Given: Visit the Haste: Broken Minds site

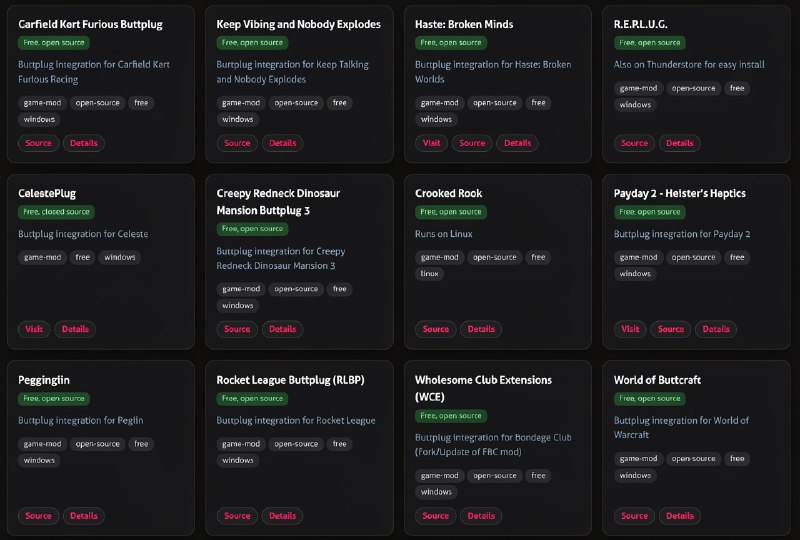Looking at the screenshot, I should pyautogui.click(x=431, y=143).
